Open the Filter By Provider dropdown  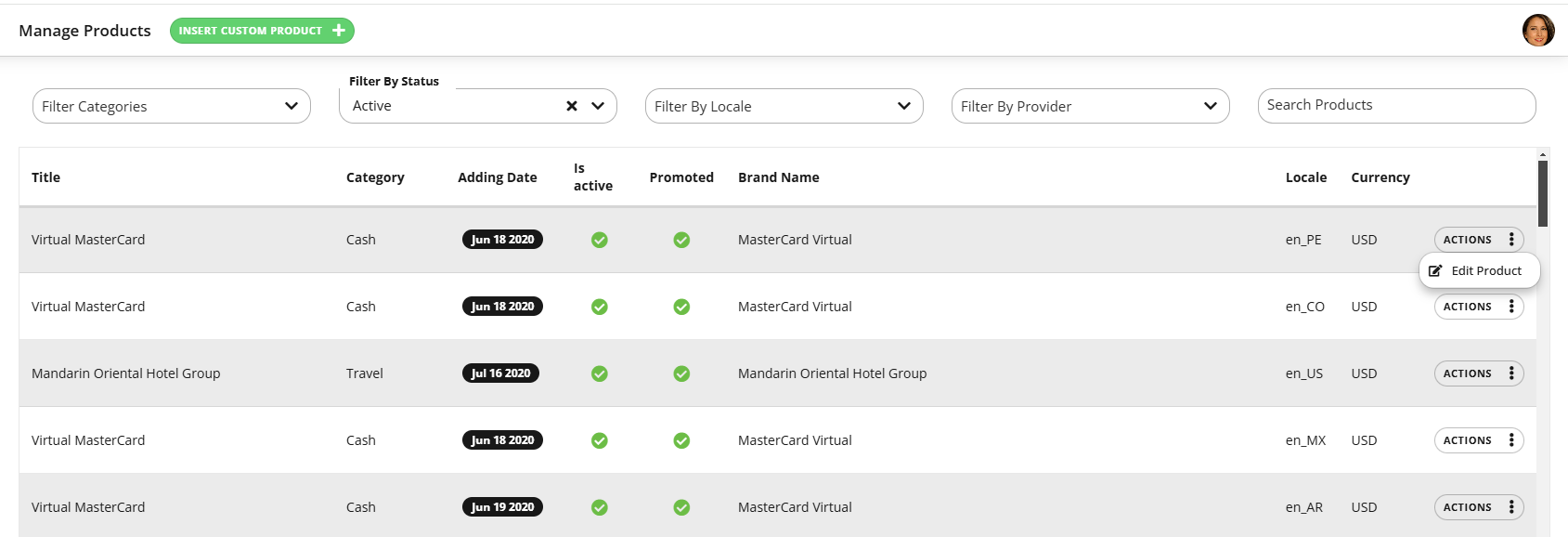point(1091,106)
